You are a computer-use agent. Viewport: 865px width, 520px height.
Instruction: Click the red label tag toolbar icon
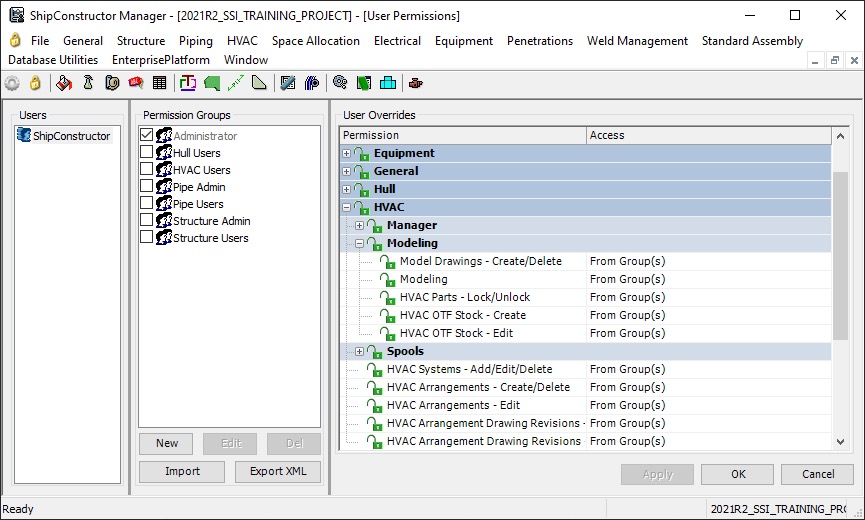pyautogui.click(x=136, y=83)
